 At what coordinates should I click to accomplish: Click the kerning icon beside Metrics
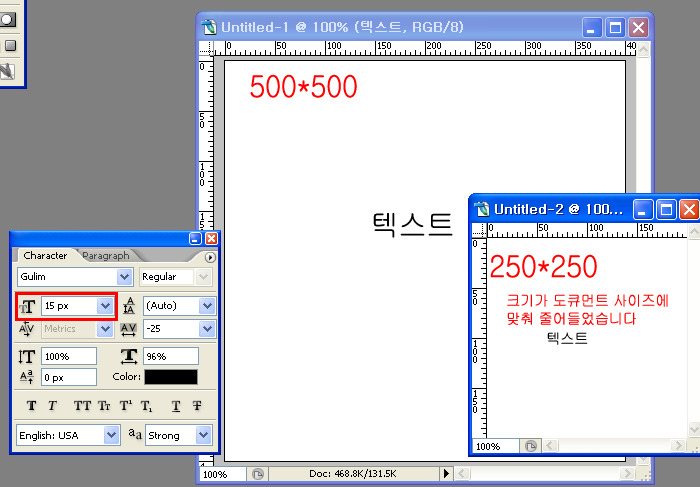tap(26, 329)
